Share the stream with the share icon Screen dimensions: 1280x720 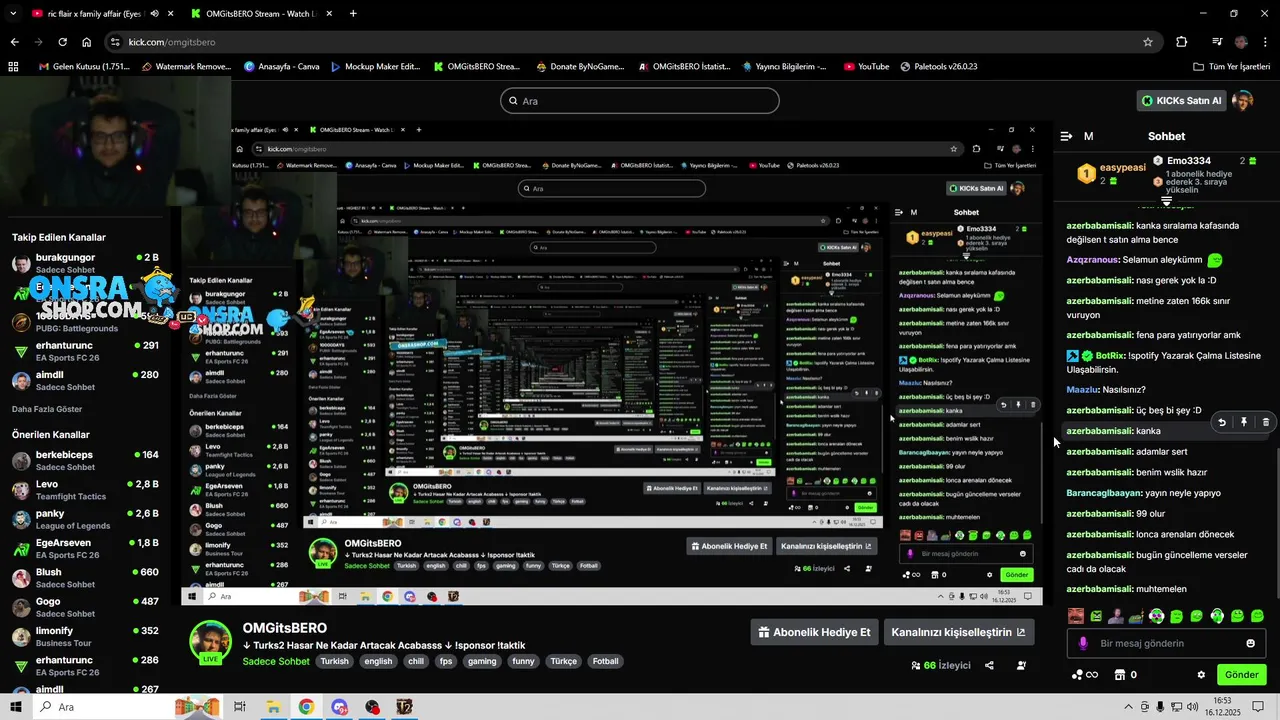click(989, 665)
